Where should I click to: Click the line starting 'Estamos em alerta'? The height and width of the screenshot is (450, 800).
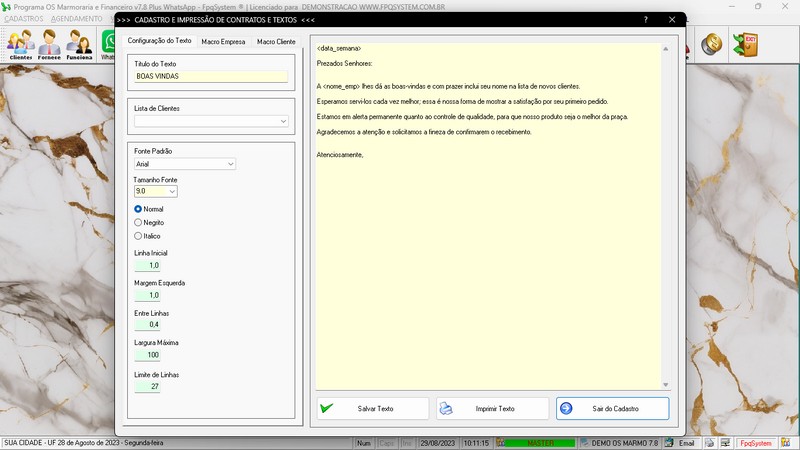click(x=472, y=117)
